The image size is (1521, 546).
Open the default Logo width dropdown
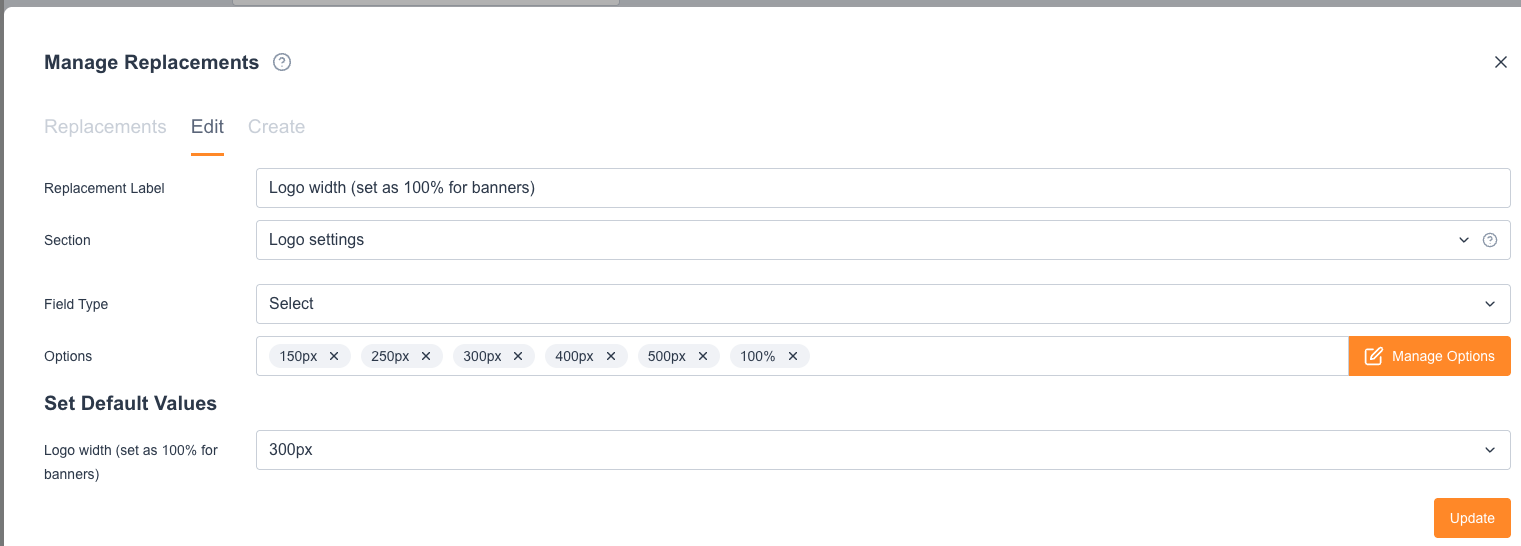(x=882, y=450)
